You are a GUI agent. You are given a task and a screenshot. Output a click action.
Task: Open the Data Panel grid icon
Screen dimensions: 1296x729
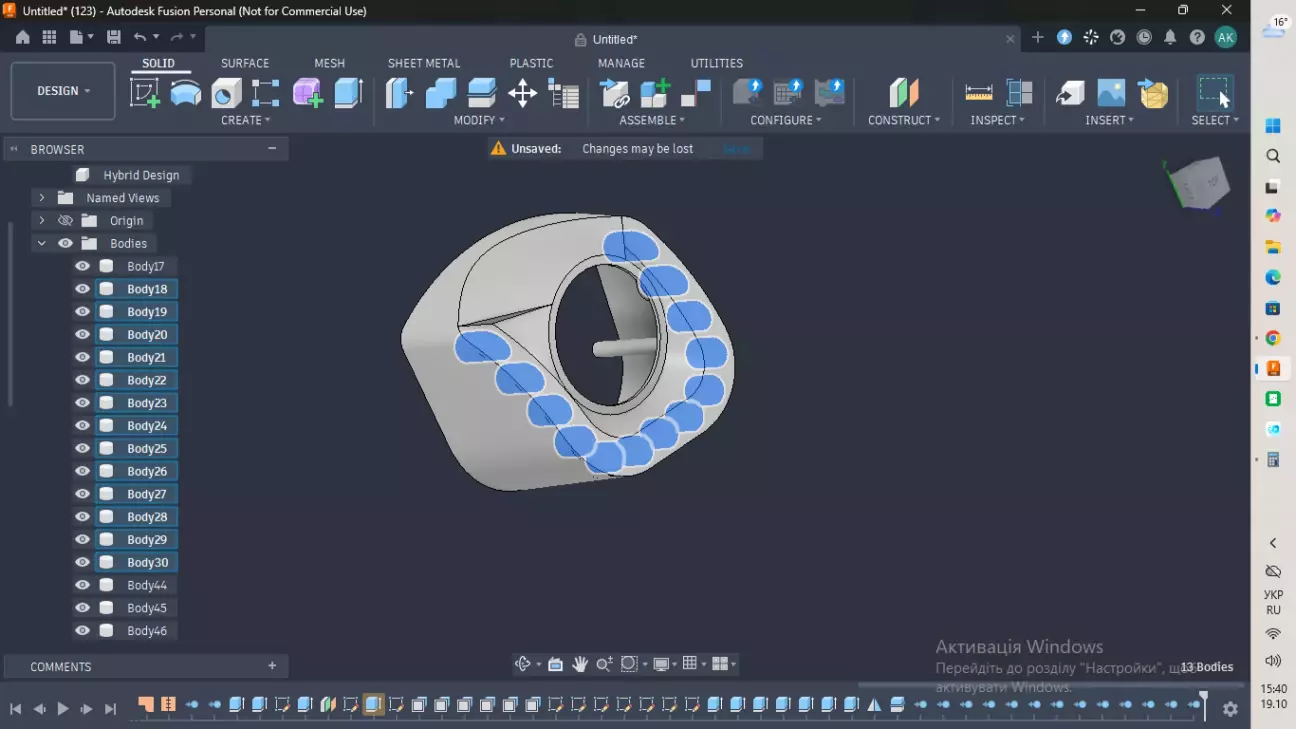pyautogui.click(x=49, y=37)
